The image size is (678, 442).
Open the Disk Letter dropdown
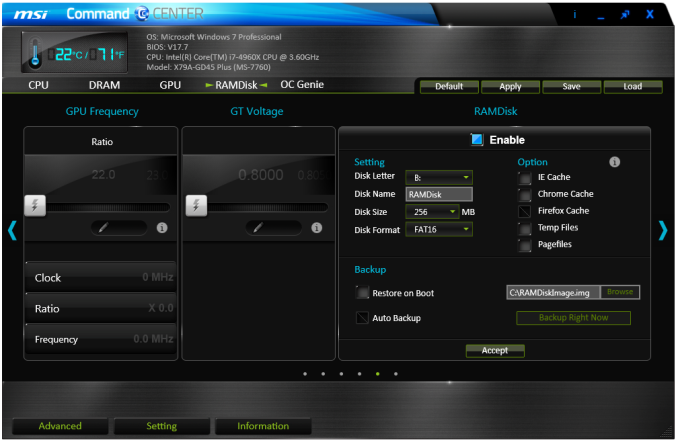point(439,177)
